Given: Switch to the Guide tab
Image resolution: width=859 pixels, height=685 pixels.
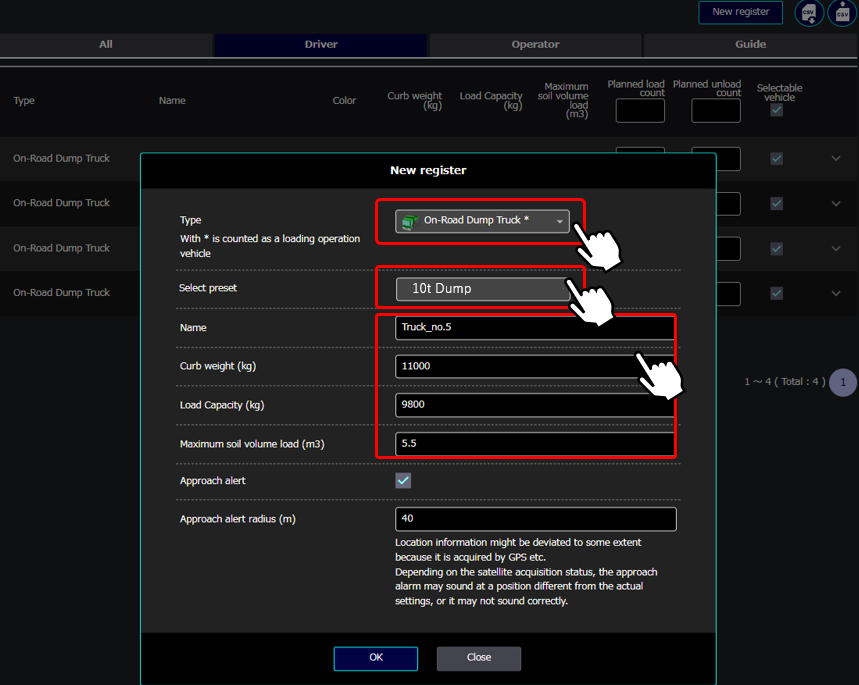Looking at the screenshot, I should click(x=750, y=45).
